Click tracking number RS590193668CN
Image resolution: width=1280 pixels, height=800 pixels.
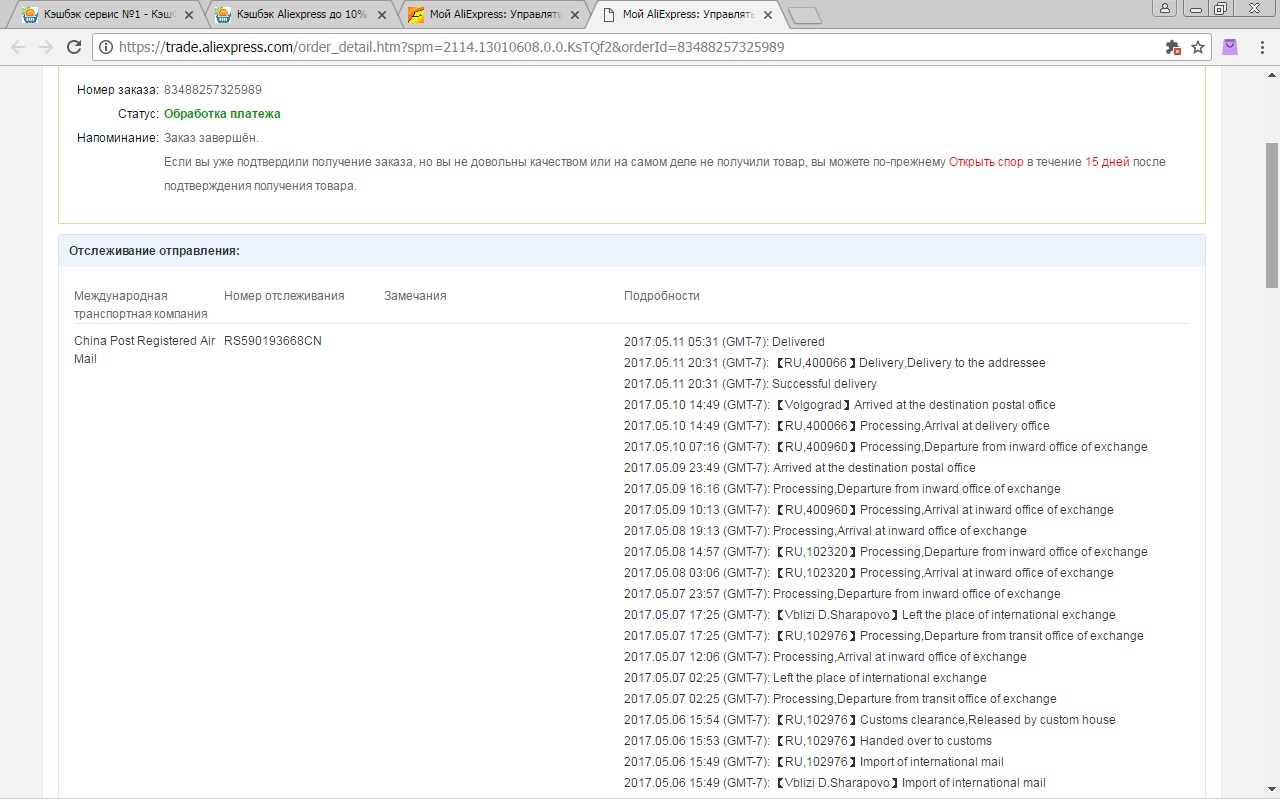pyautogui.click(x=273, y=341)
